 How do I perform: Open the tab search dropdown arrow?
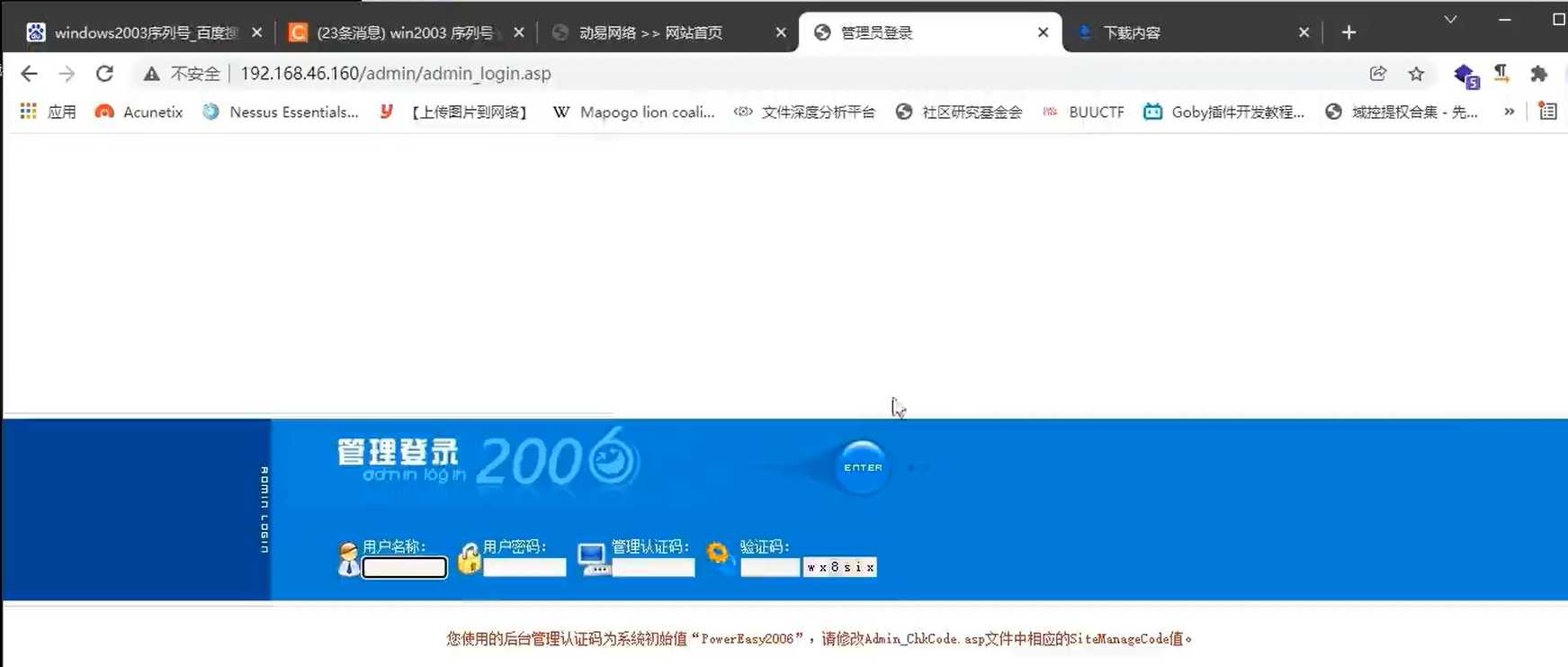coord(1450,19)
